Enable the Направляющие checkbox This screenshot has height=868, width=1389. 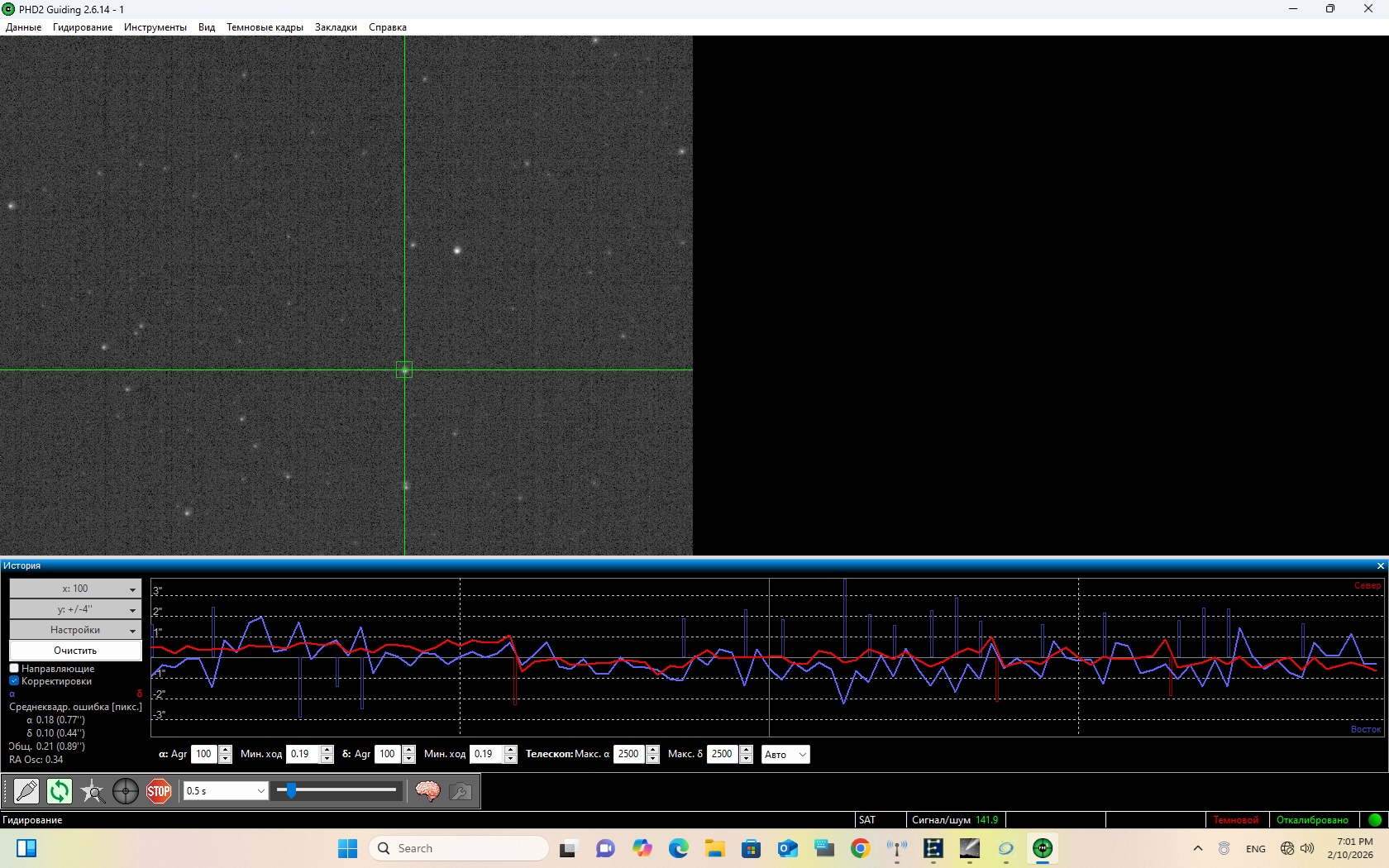(14, 668)
